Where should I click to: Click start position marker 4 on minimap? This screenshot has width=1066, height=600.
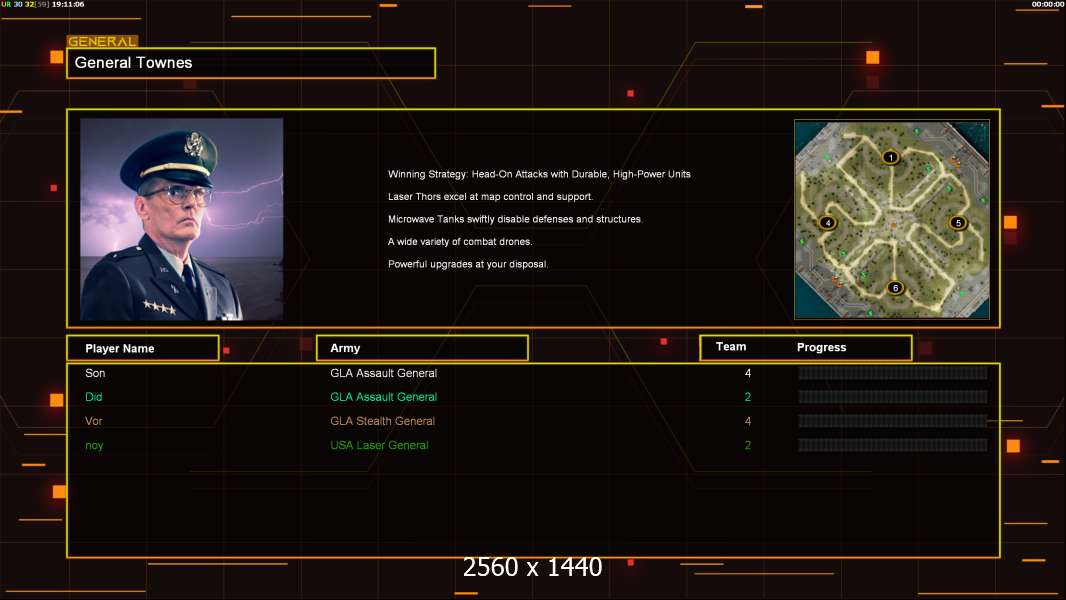pos(827,222)
